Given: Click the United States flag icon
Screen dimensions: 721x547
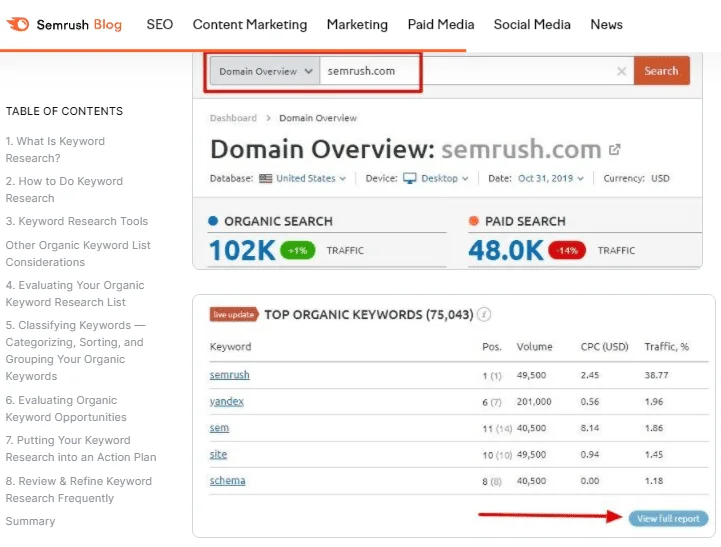Looking at the screenshot, I should 265,178.
